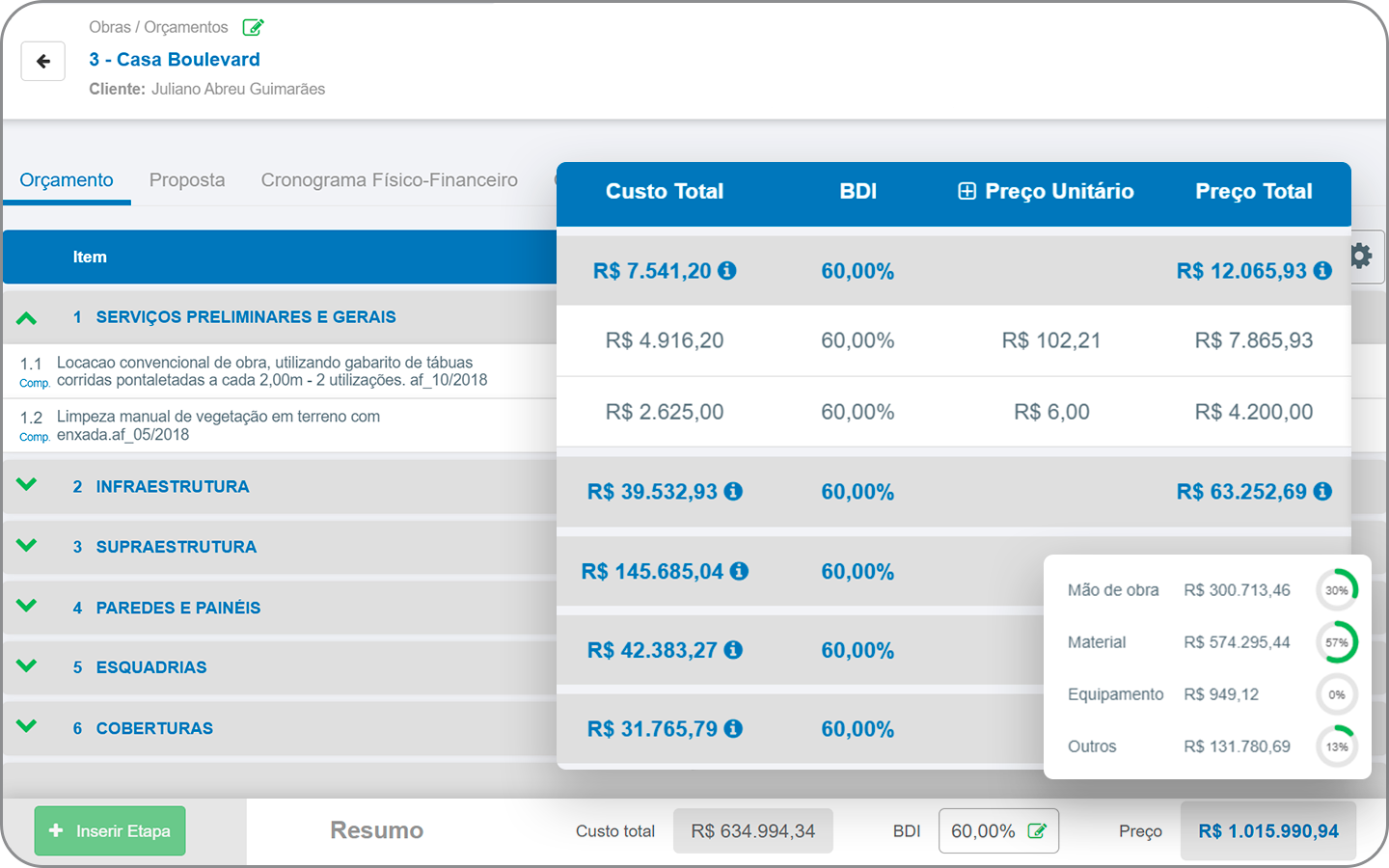Click info icon beside R$ 145.685,04
The height and width of the screenshot is (868, 1389).
[x=739, y=571]
